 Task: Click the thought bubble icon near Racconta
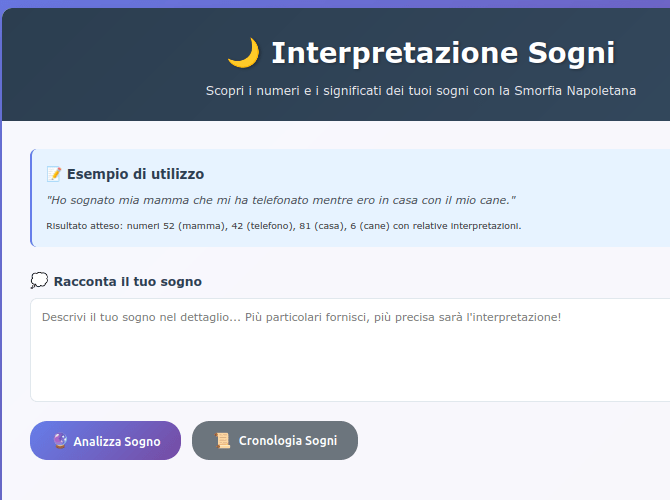point(39,281)
